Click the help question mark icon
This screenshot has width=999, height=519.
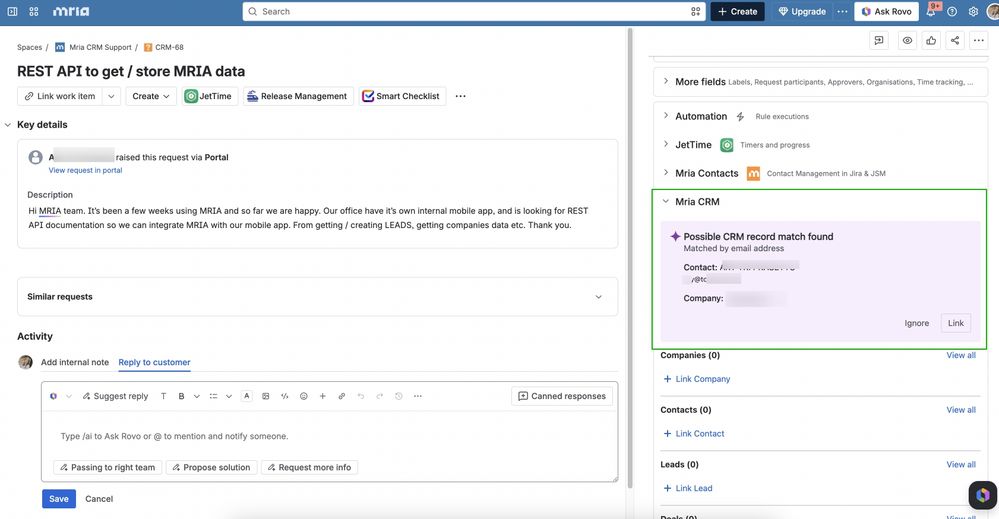(952, 11)
